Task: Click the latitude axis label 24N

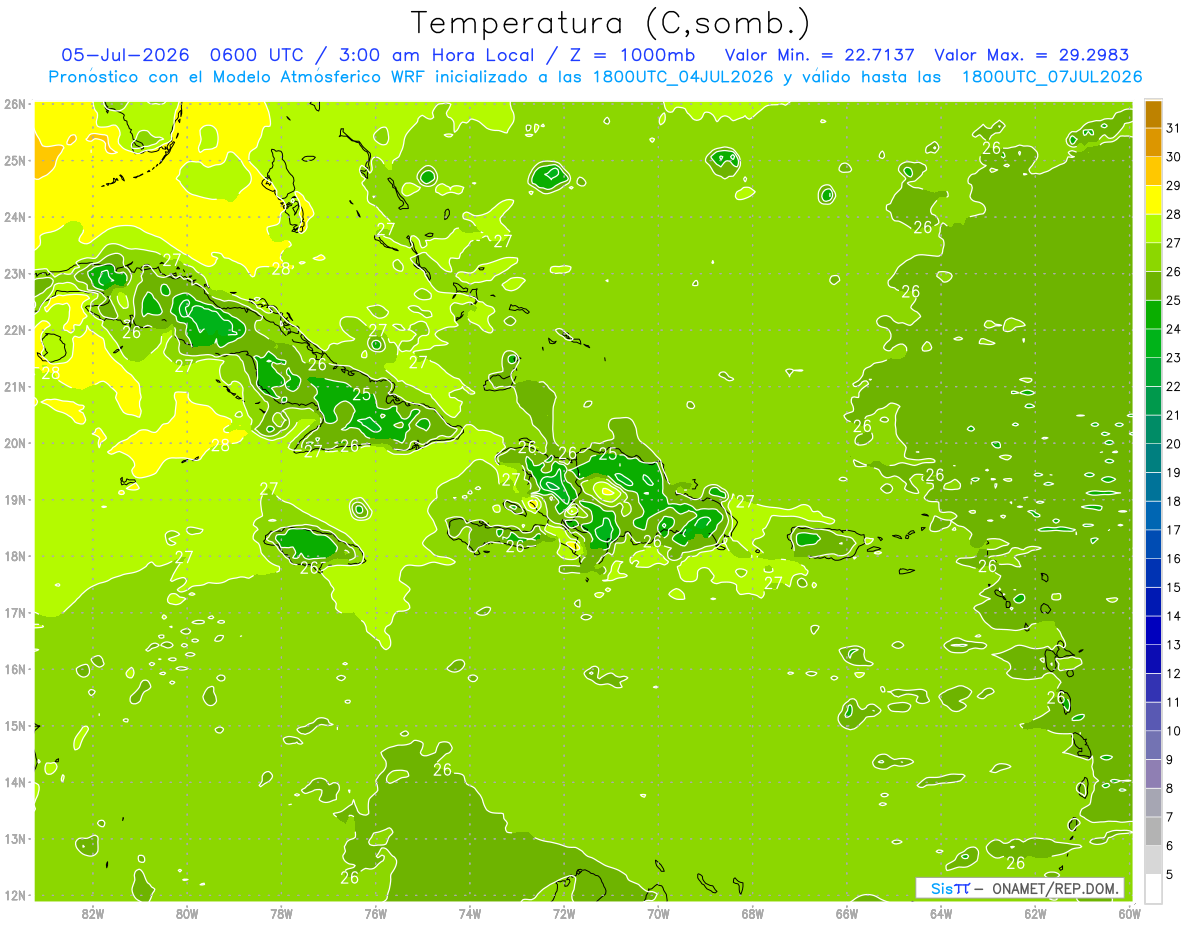Action: click(x=15, y=217)
